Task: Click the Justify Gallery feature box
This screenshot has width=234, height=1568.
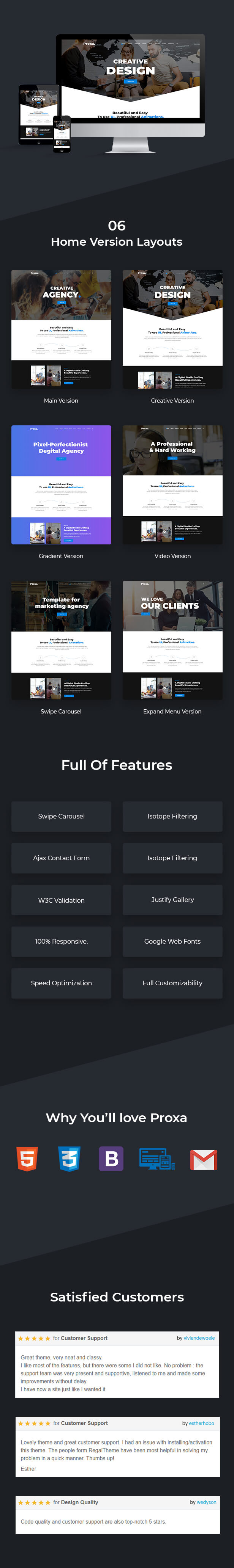Action: point(172,900)
